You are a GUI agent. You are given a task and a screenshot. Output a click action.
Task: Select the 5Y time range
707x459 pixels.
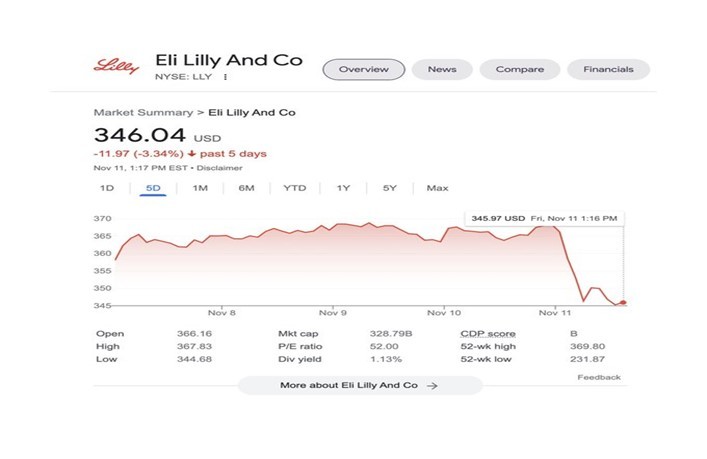[x=390, y=188]
